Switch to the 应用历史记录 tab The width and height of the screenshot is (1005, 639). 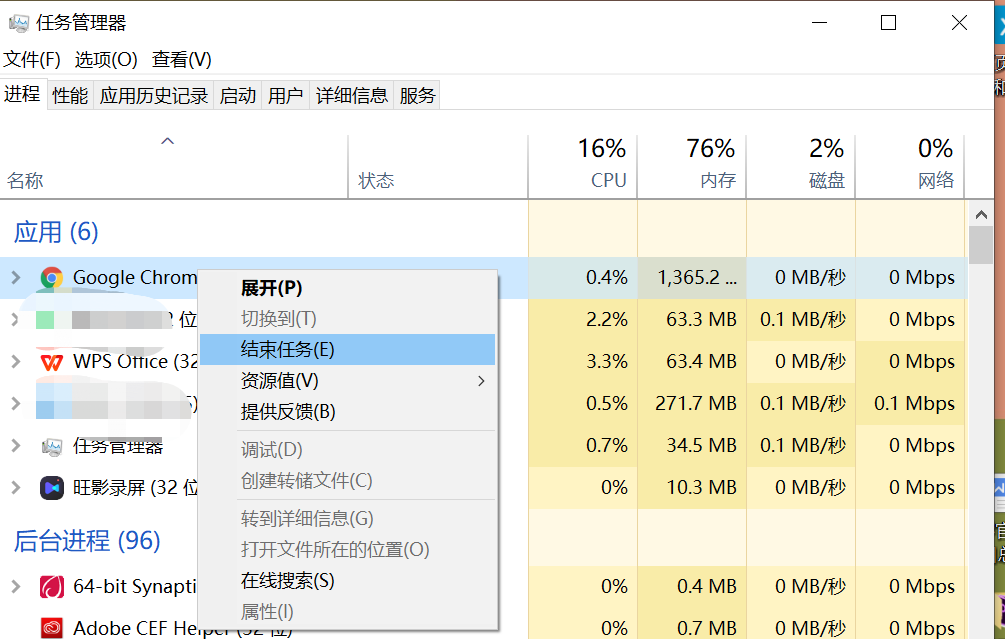pos(154,95)
